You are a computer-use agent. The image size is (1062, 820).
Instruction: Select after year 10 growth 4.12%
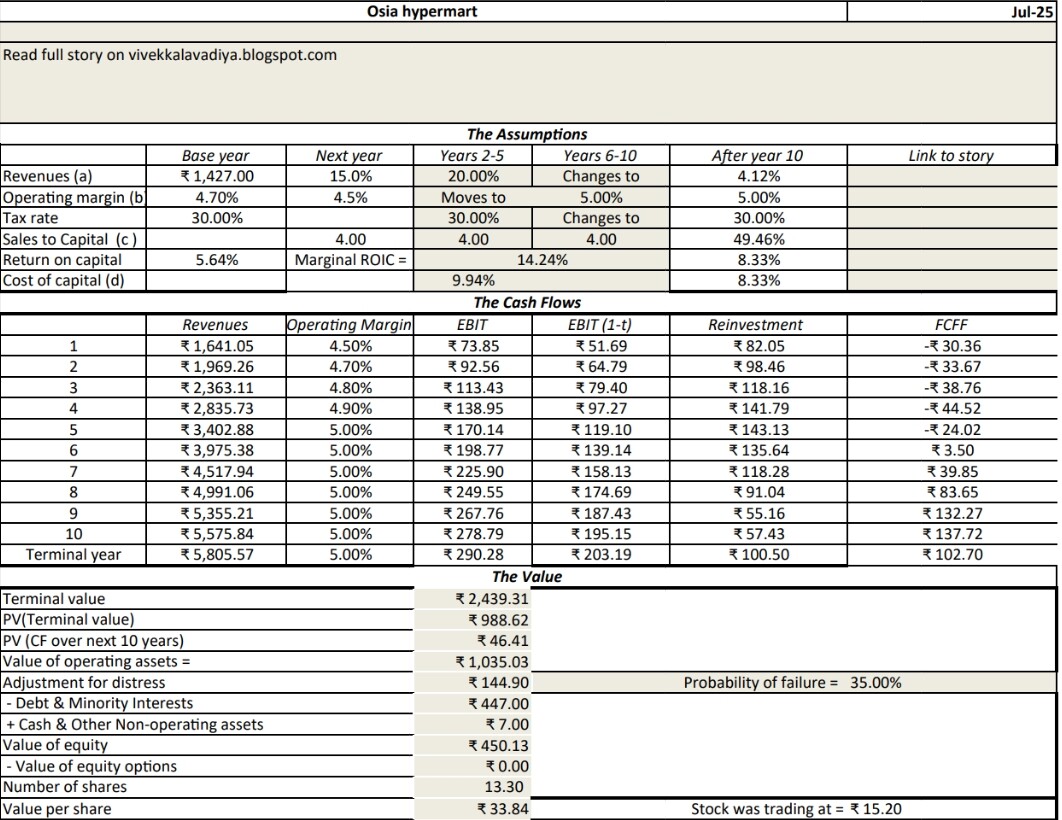759,177
